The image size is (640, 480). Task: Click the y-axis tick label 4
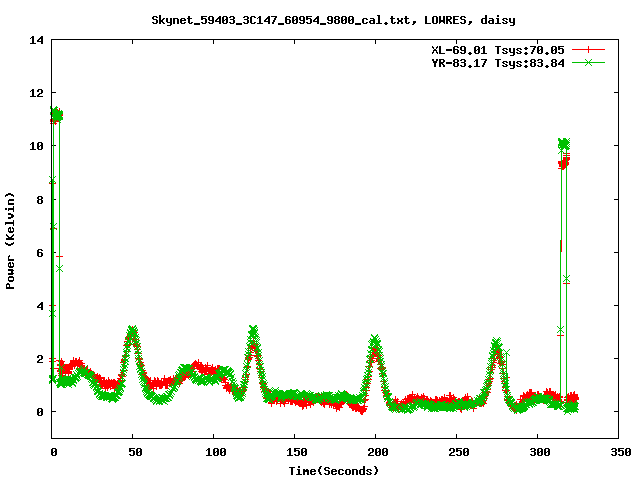(x=40, y=306)
